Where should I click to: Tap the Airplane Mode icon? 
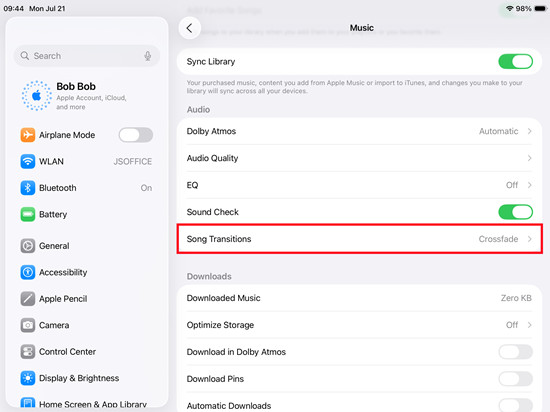[x=28, y=135]
